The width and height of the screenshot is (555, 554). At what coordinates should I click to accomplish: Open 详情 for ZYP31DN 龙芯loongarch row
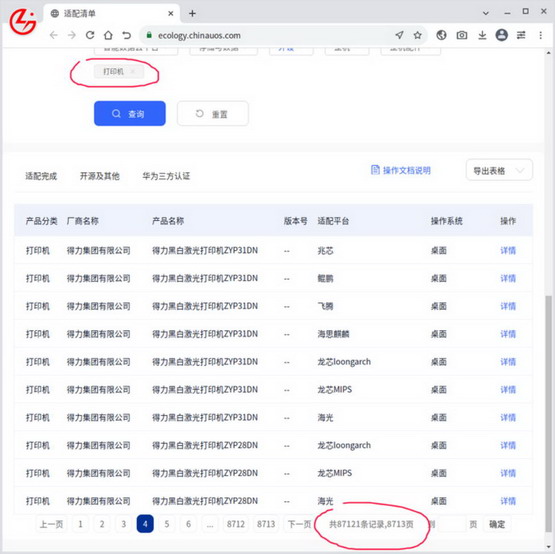click(508, 362)
